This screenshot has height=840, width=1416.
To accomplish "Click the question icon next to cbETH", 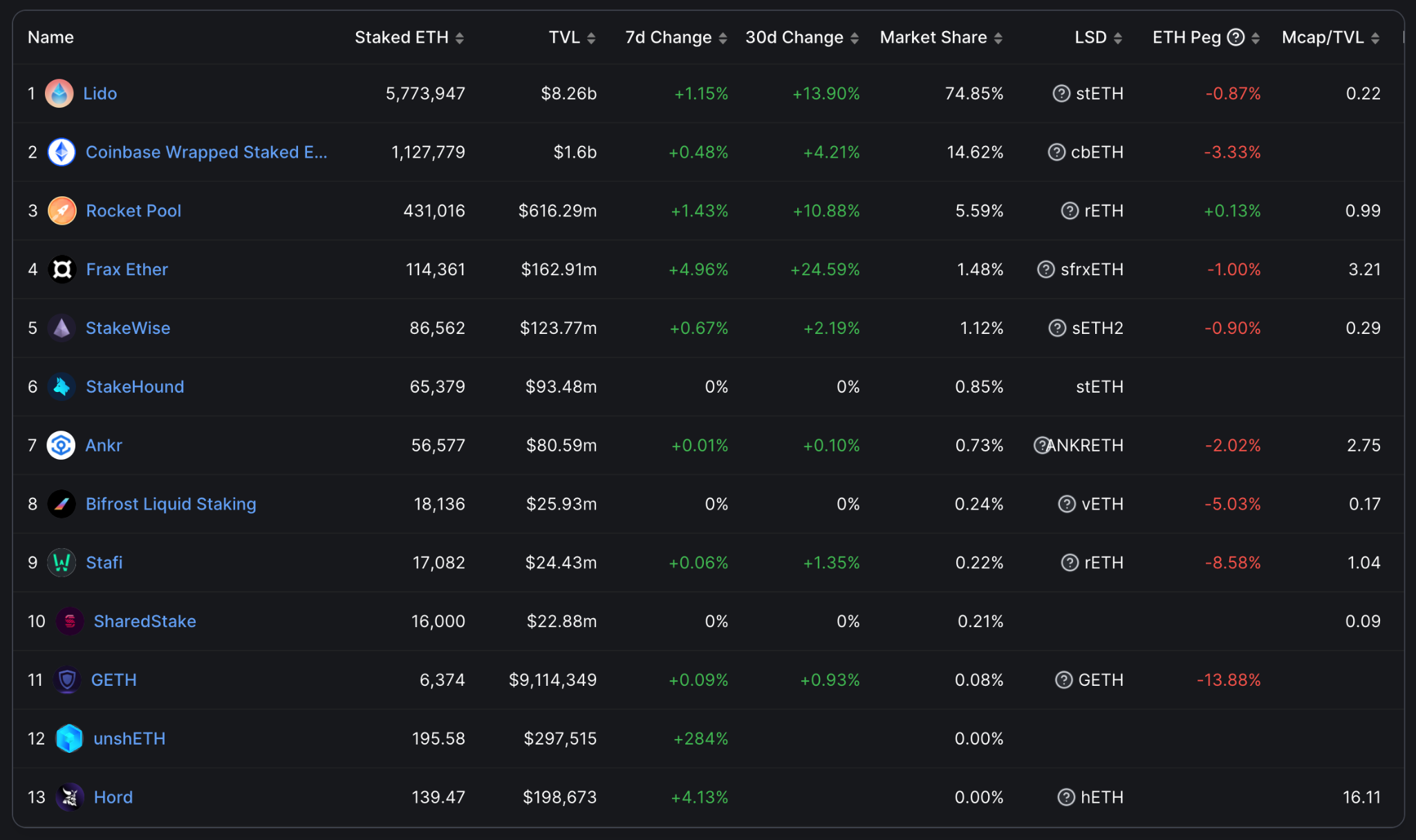I will click(1056, 152).
